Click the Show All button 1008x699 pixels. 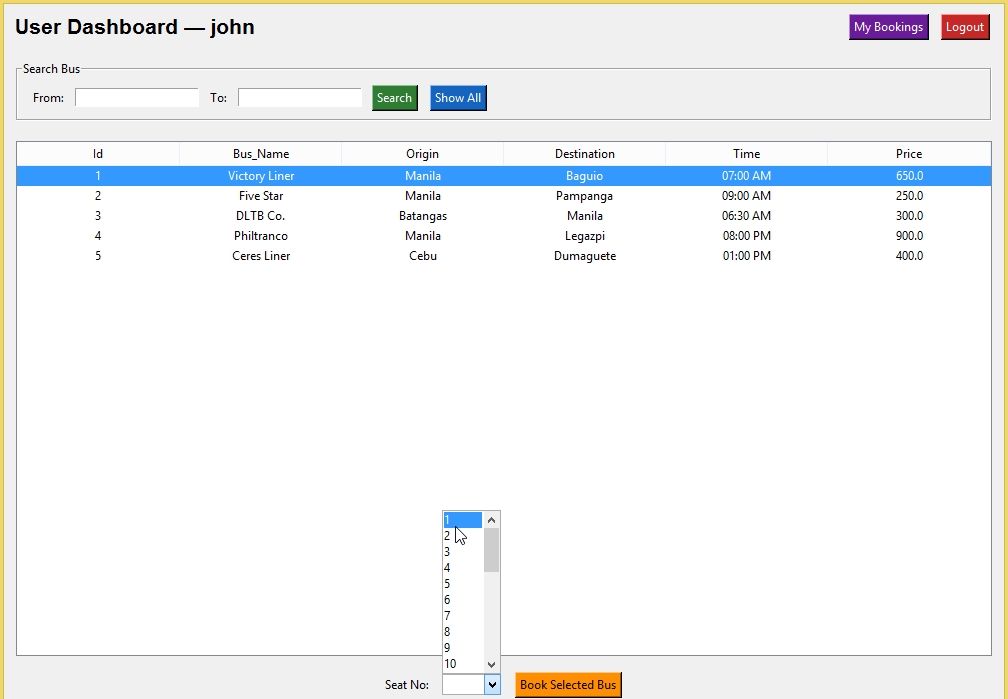pos(458,98)
